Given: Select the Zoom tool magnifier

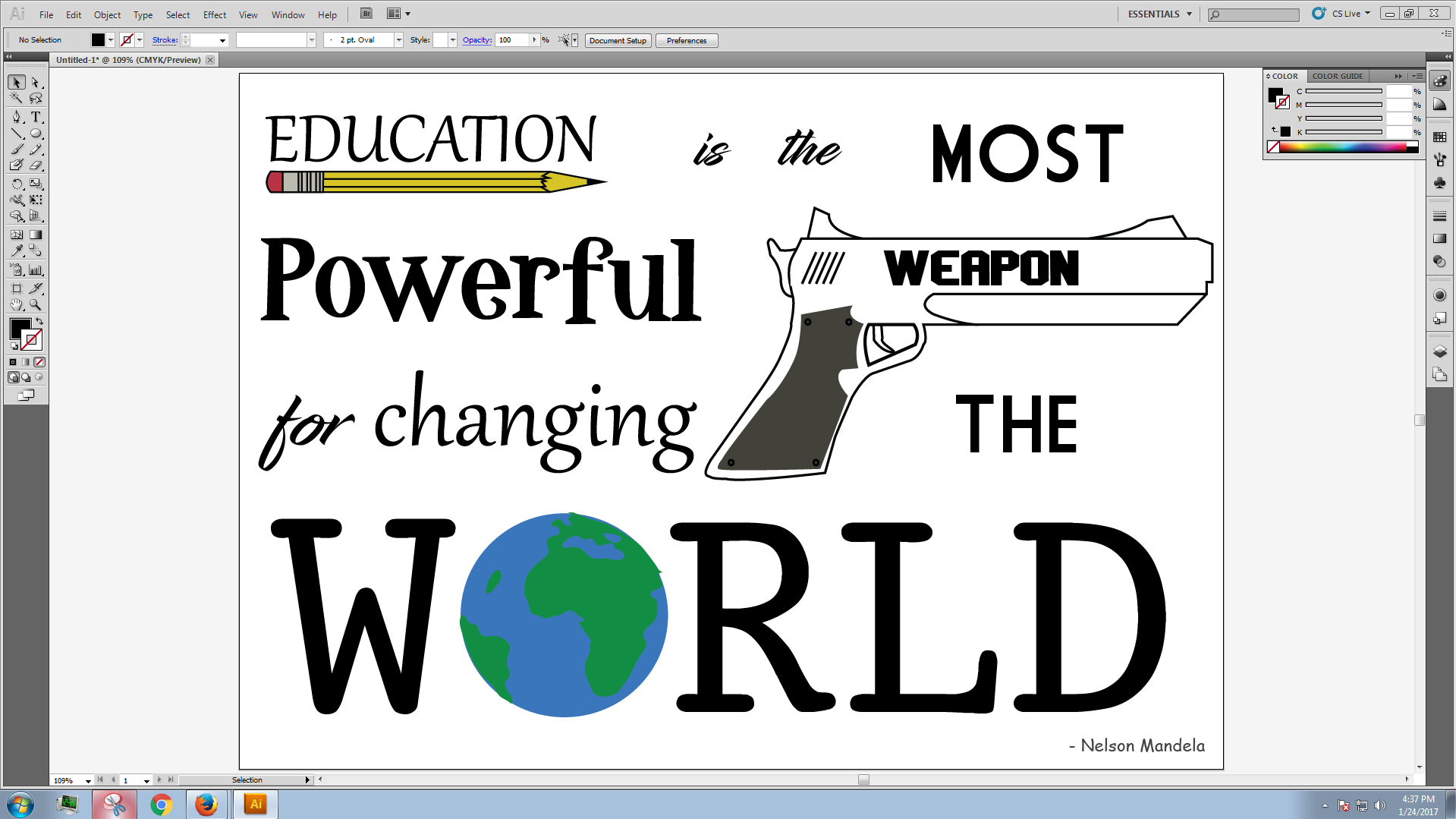Looking at the screenshot, I should coord(36,305).
